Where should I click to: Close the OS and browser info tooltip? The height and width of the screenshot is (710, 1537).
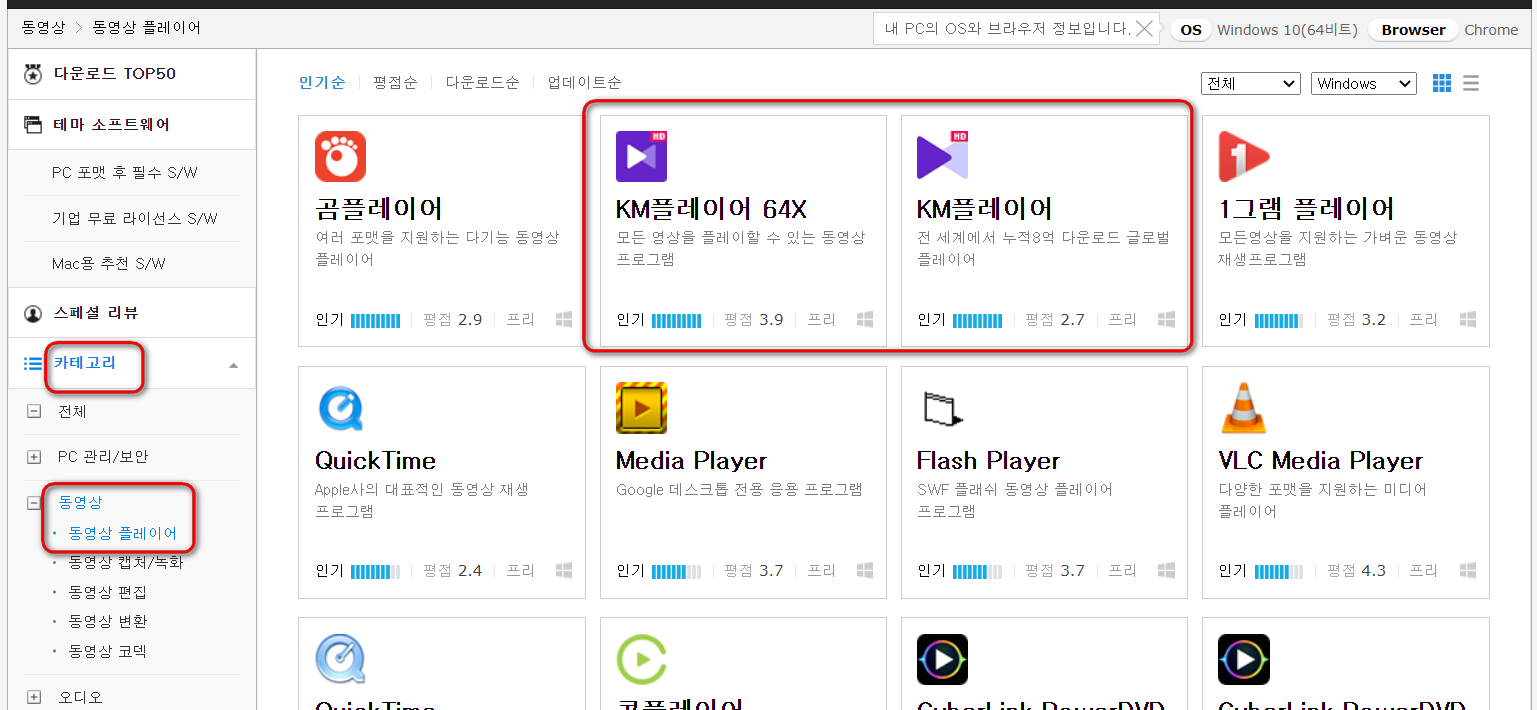(x=1146, y=29)
